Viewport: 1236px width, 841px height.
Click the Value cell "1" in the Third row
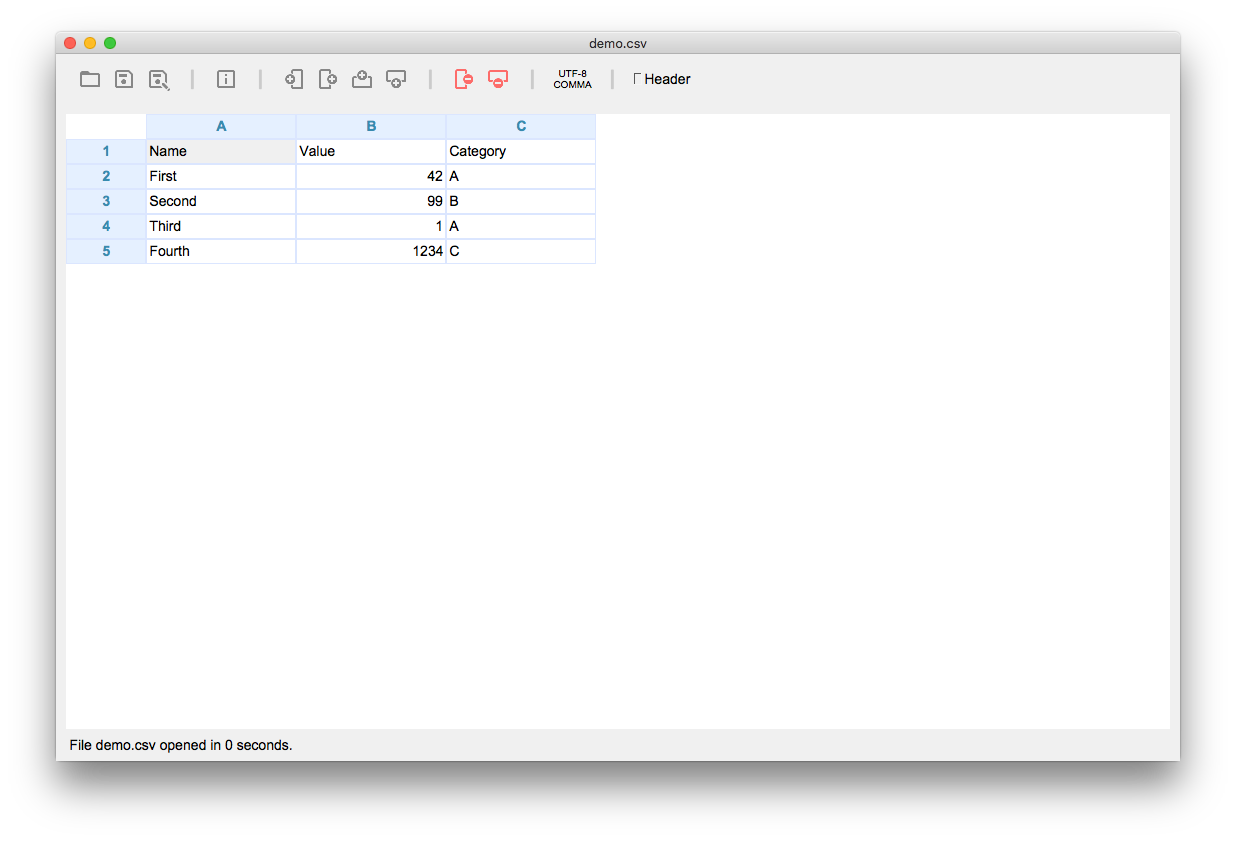point(371,226)
